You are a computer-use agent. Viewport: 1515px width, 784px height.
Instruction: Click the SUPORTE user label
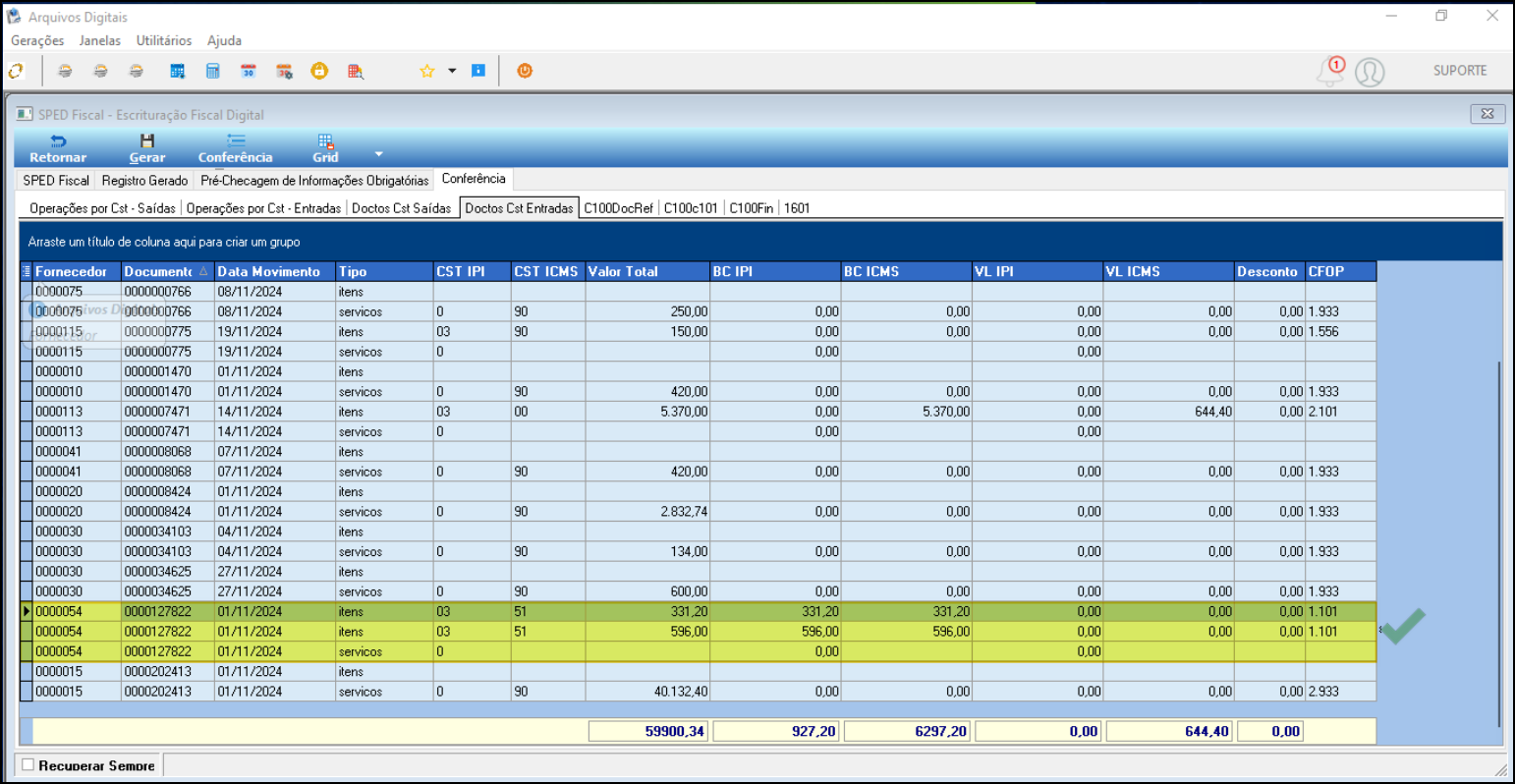[x=1460, y=71]
